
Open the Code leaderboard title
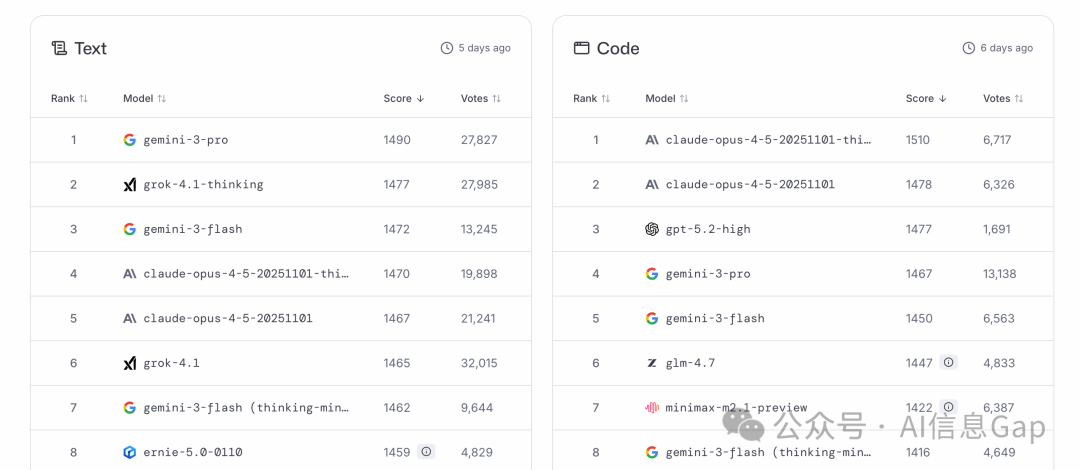point(617,48)
